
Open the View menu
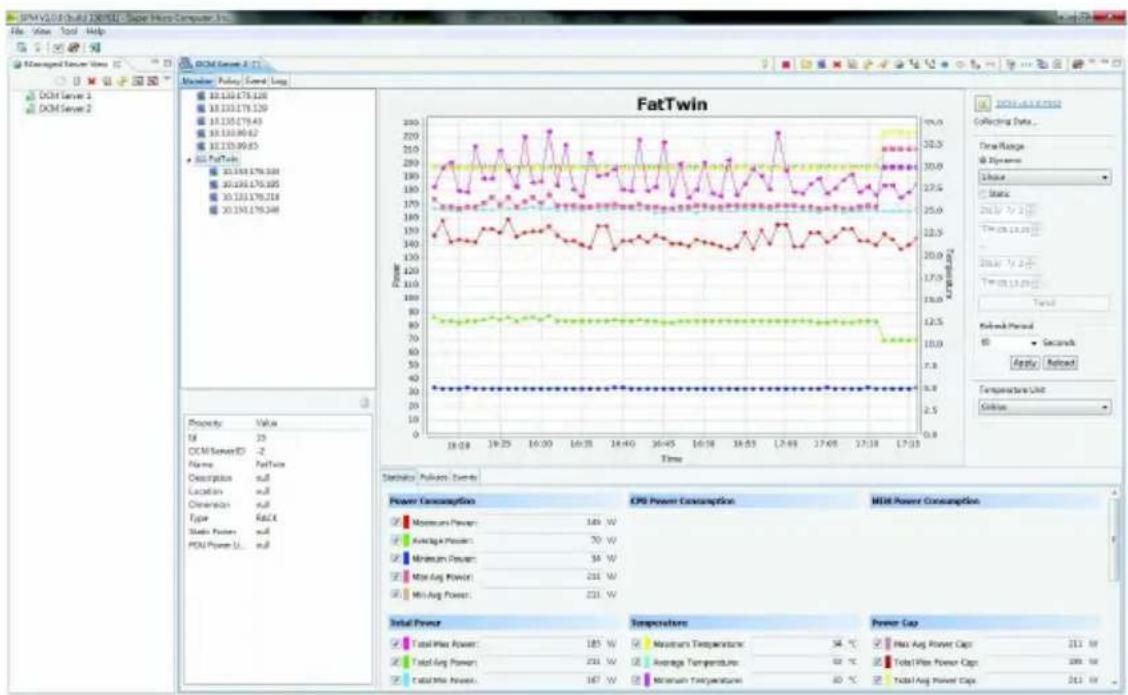[42, 32]
